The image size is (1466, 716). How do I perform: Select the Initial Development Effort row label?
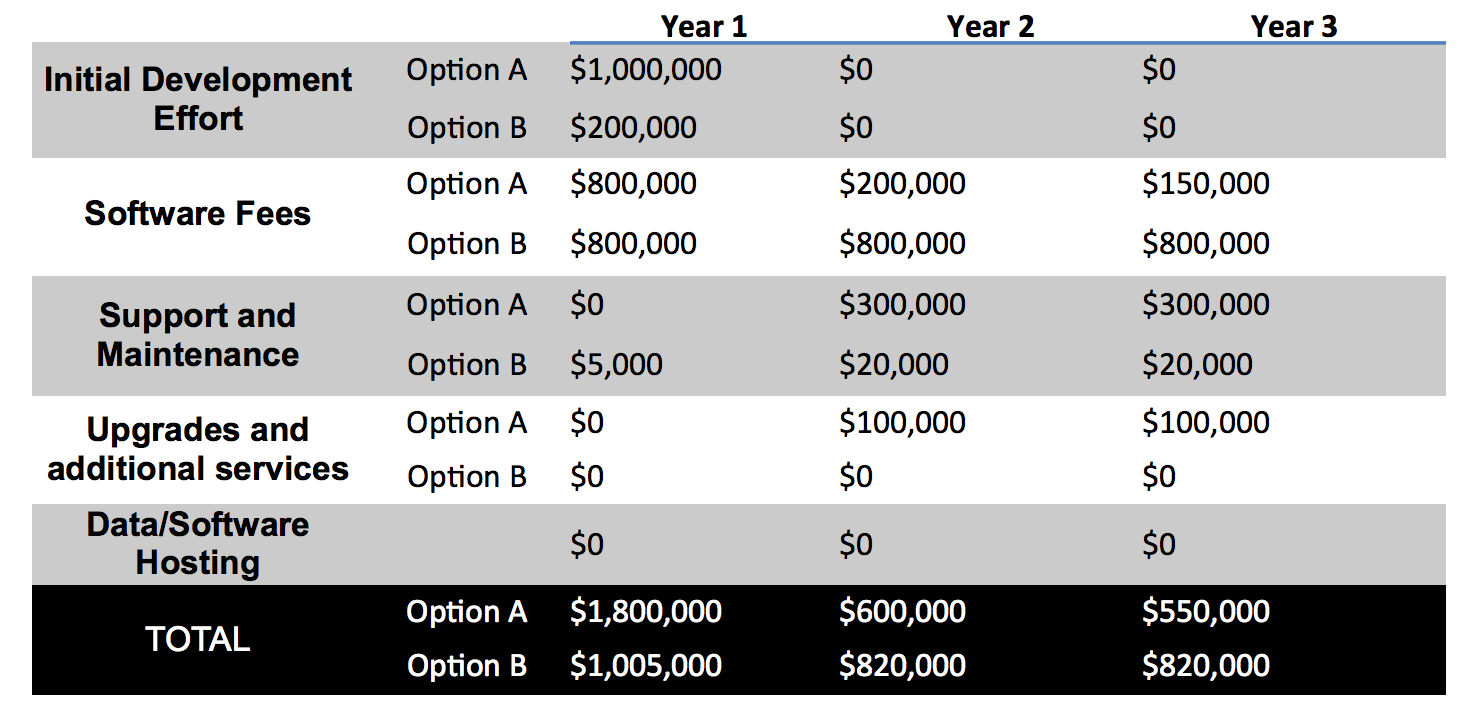pos(198,99)
